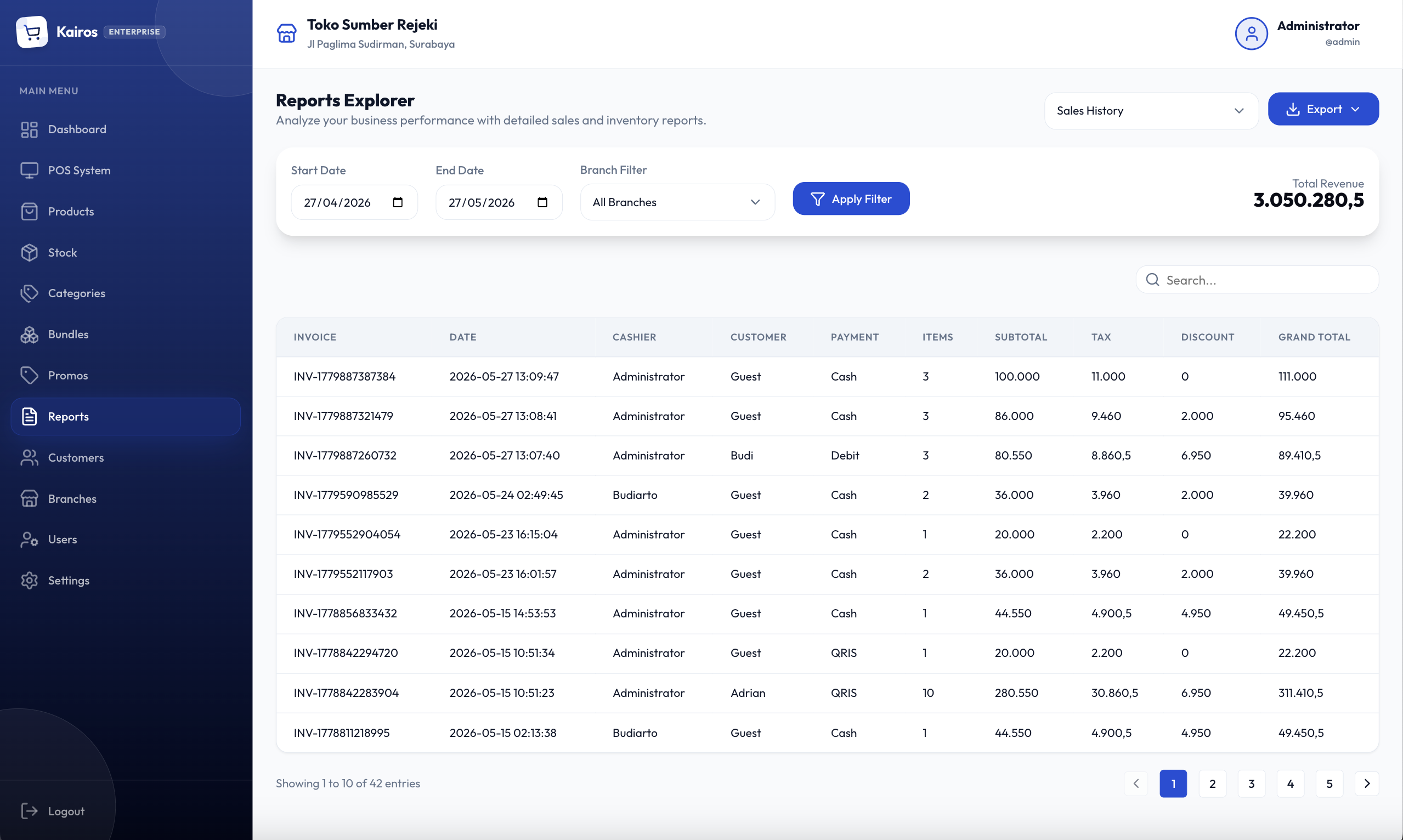Click the Users cog icon

(x=29, y=540)
